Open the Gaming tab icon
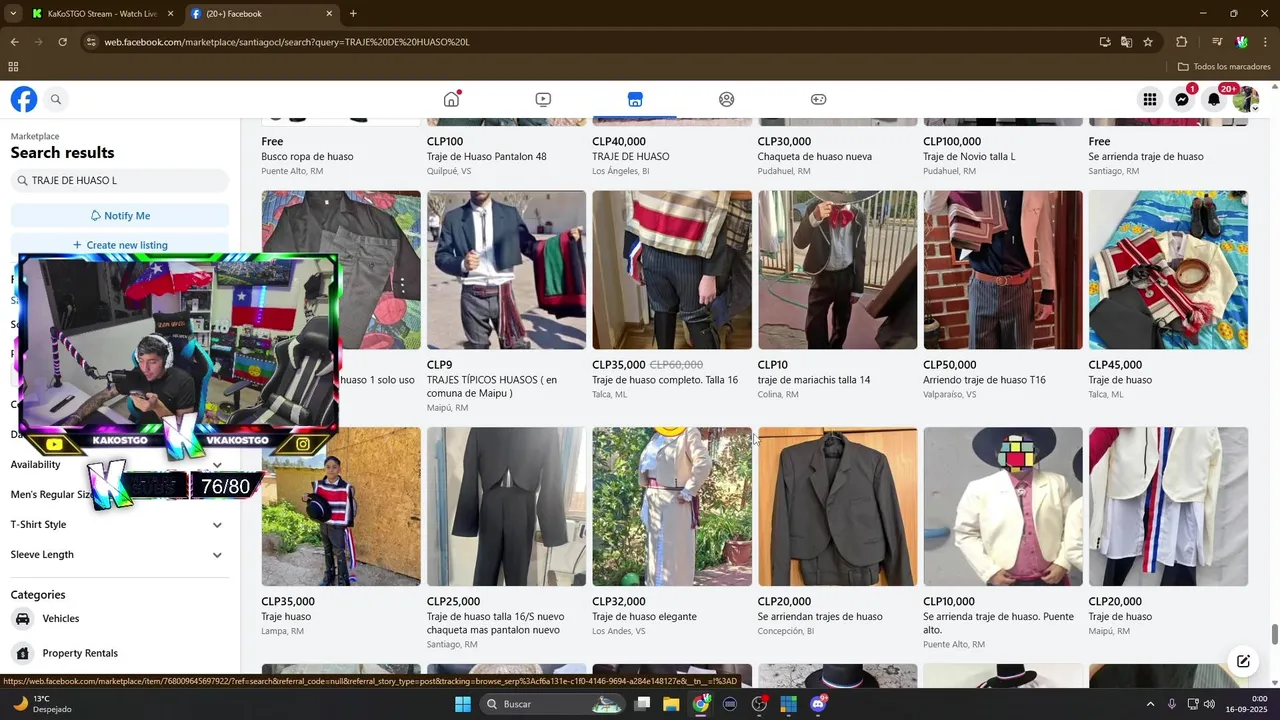This screenshot has height=720, width=1280. (x=818, y=99)
